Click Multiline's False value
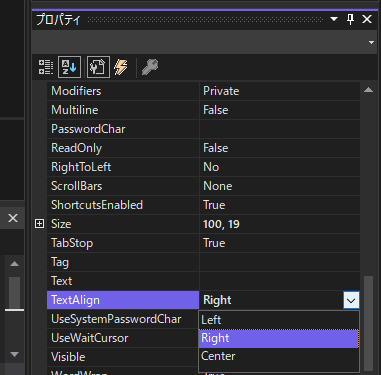 click(x=280, y=110)
